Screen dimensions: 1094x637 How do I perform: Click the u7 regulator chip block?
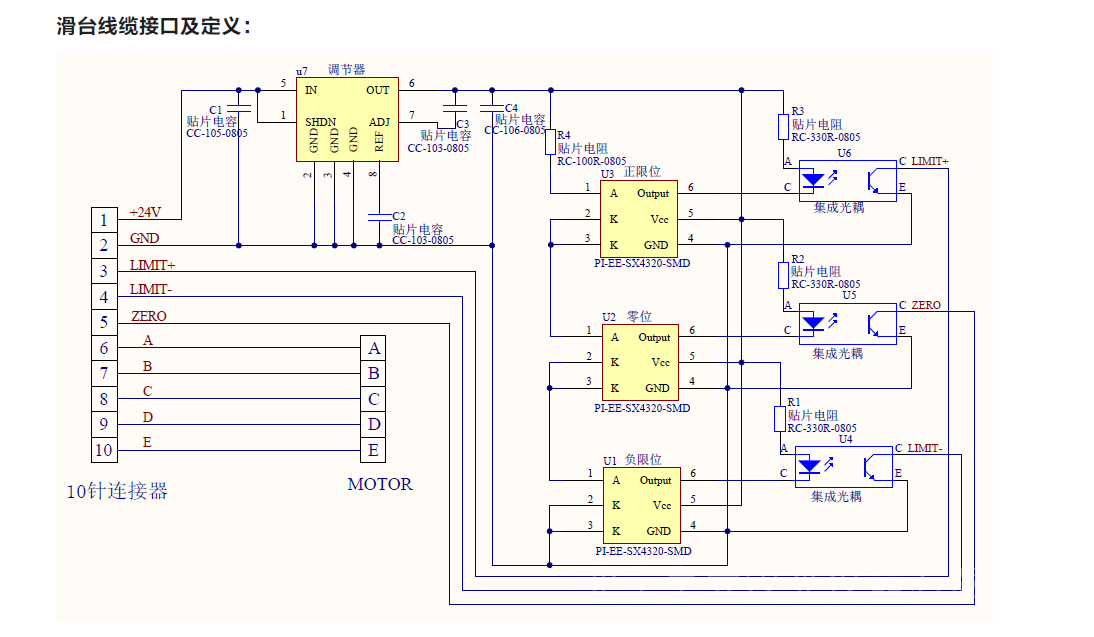point(346,119)
